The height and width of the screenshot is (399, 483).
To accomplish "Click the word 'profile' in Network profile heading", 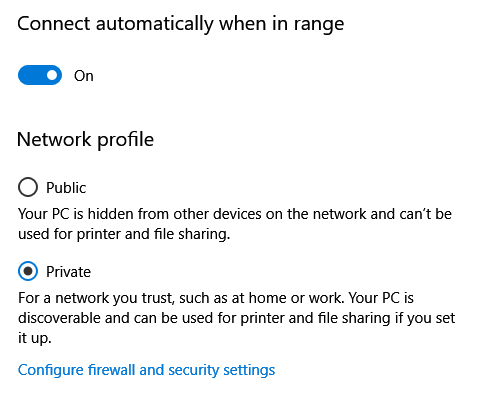I will [125, 140].
